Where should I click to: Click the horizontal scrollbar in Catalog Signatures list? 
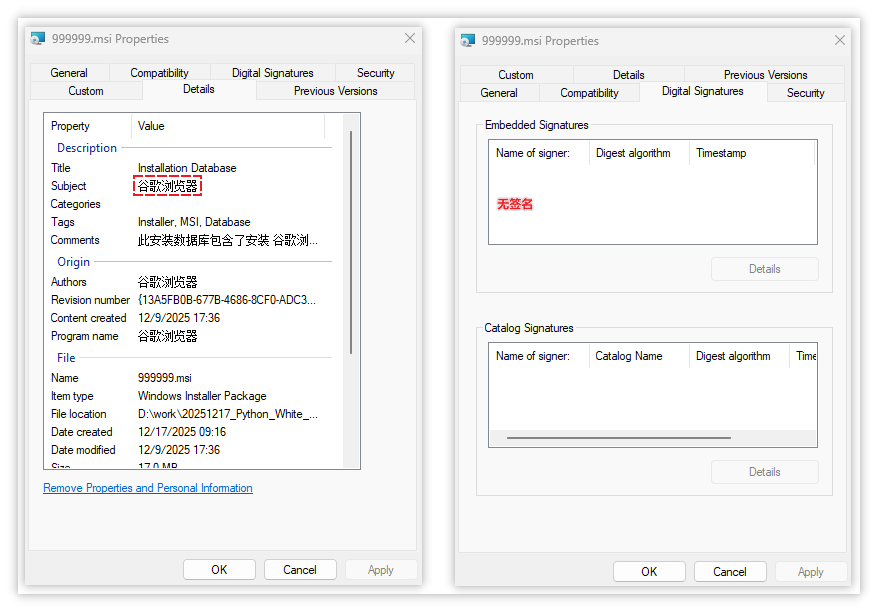(618, 437)
